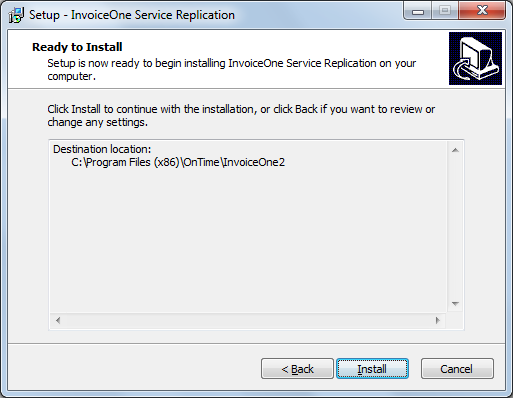
Task: Click the left arrow of the horizontal scrollbar
Action: click(x=58, y=321)
